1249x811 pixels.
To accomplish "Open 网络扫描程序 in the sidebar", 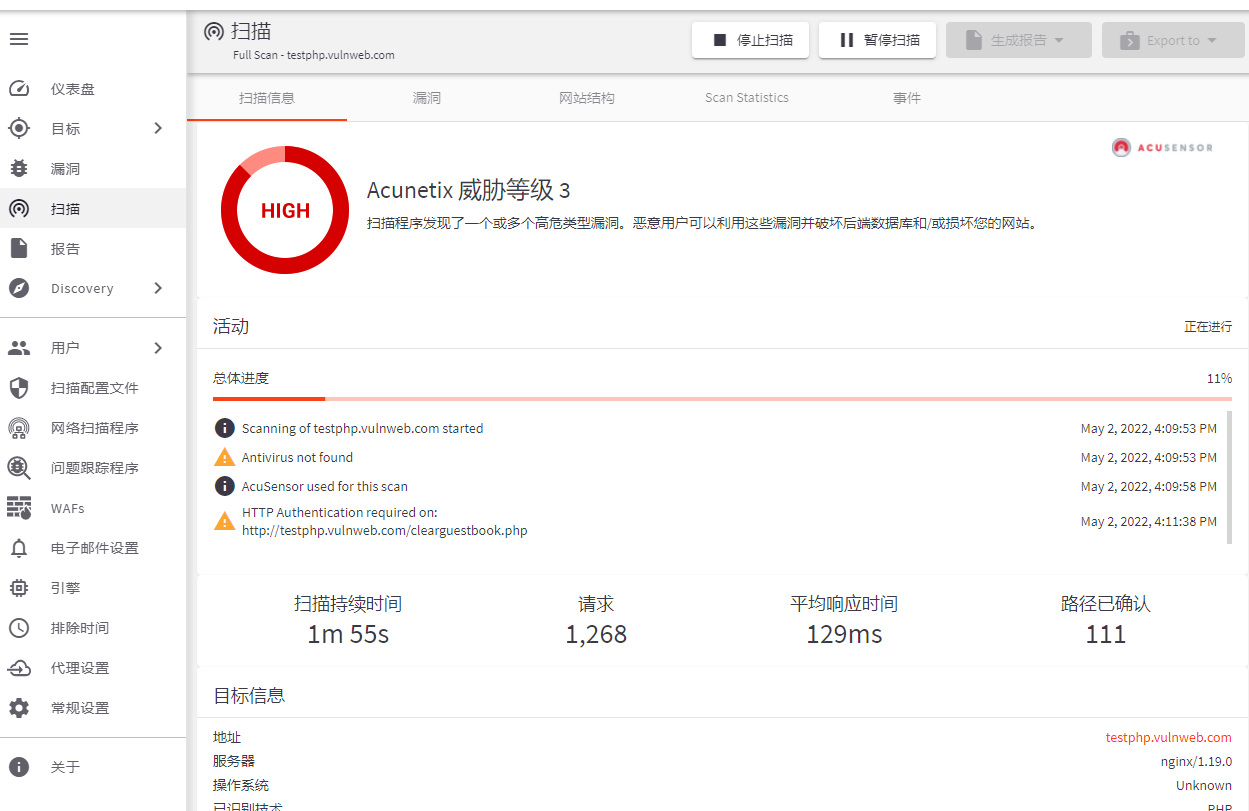I will (x=93, y=428).
